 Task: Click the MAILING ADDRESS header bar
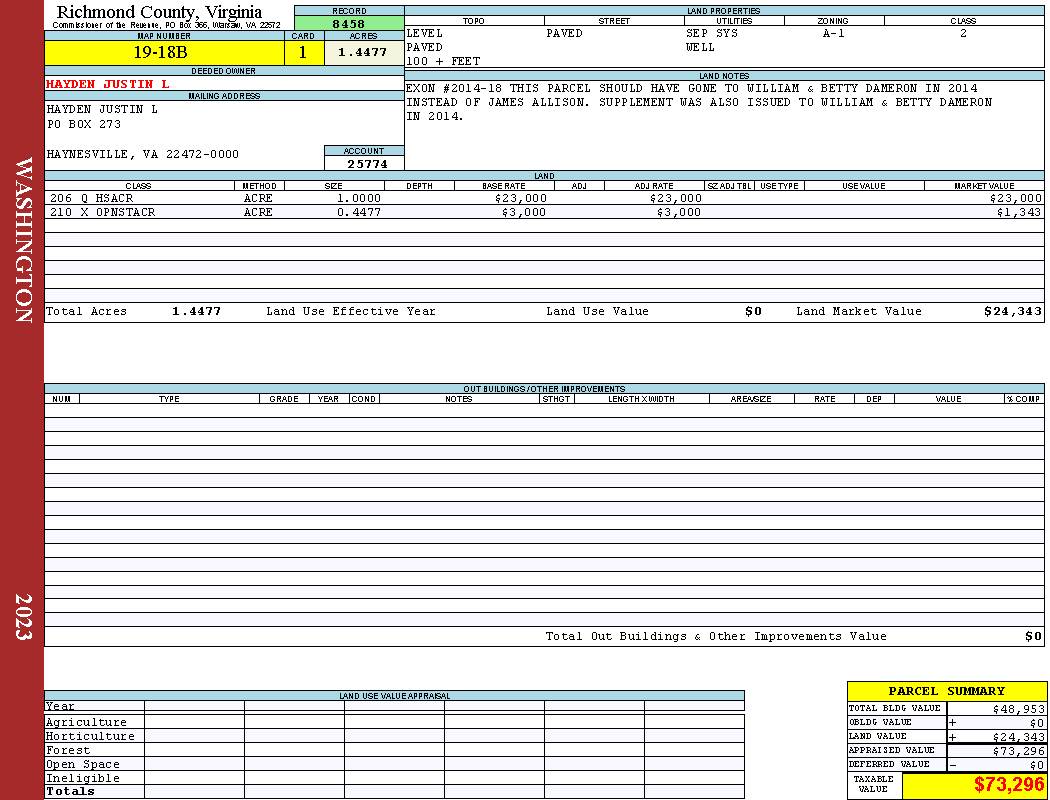click(224, 96)
